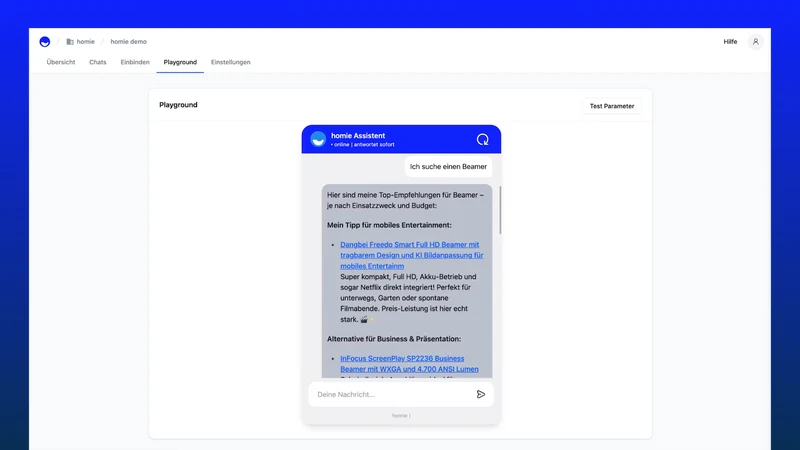
Task: Click 'Mein Tipp für mobiles Entertainment:' heading
Action: pos(389,225)
